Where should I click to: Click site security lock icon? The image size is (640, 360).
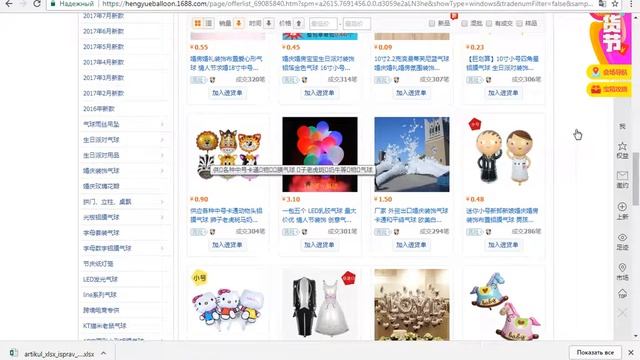pos(53,4)
